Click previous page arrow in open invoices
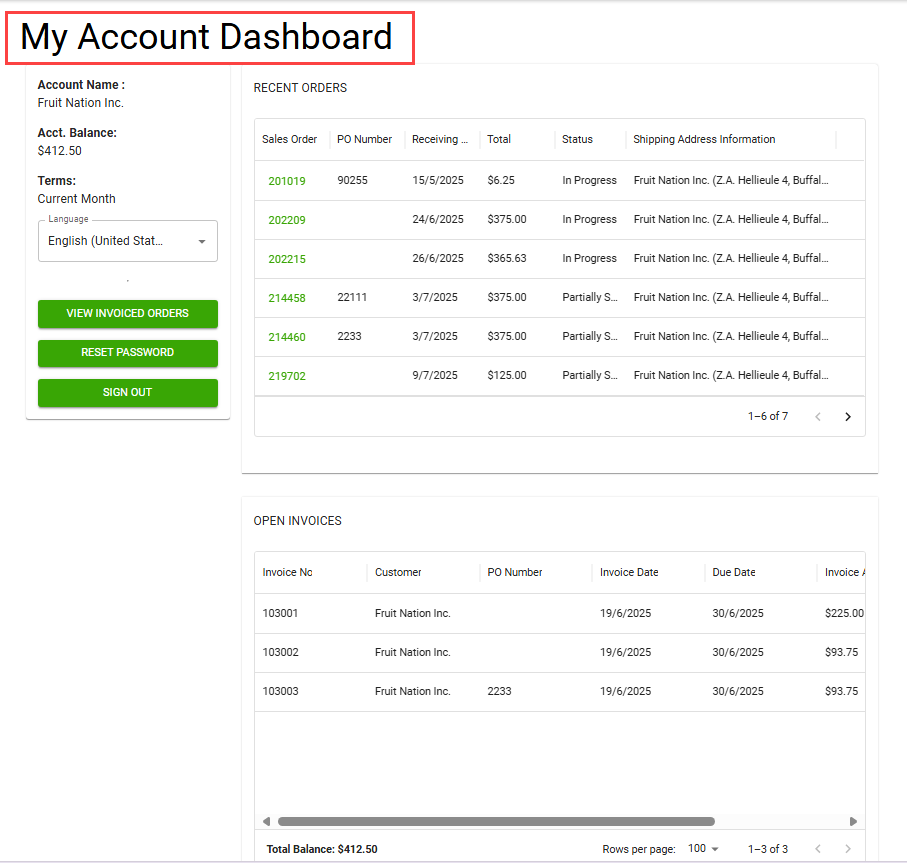907x863 pixels. point(817,849)
